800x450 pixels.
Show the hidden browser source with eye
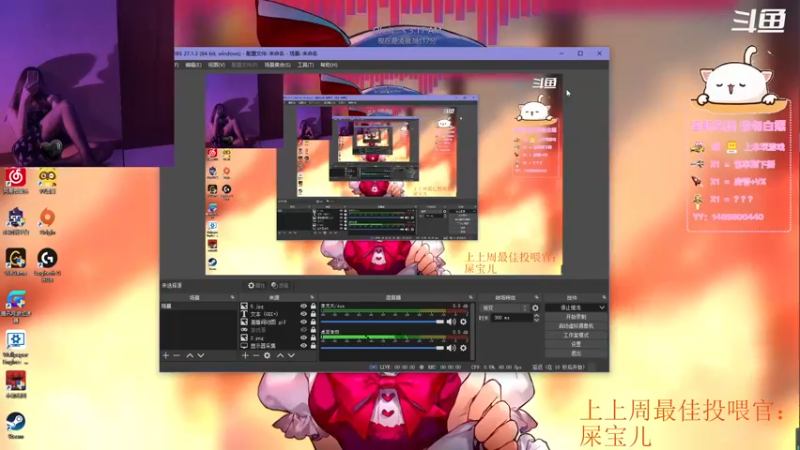(x=304, y=330)
